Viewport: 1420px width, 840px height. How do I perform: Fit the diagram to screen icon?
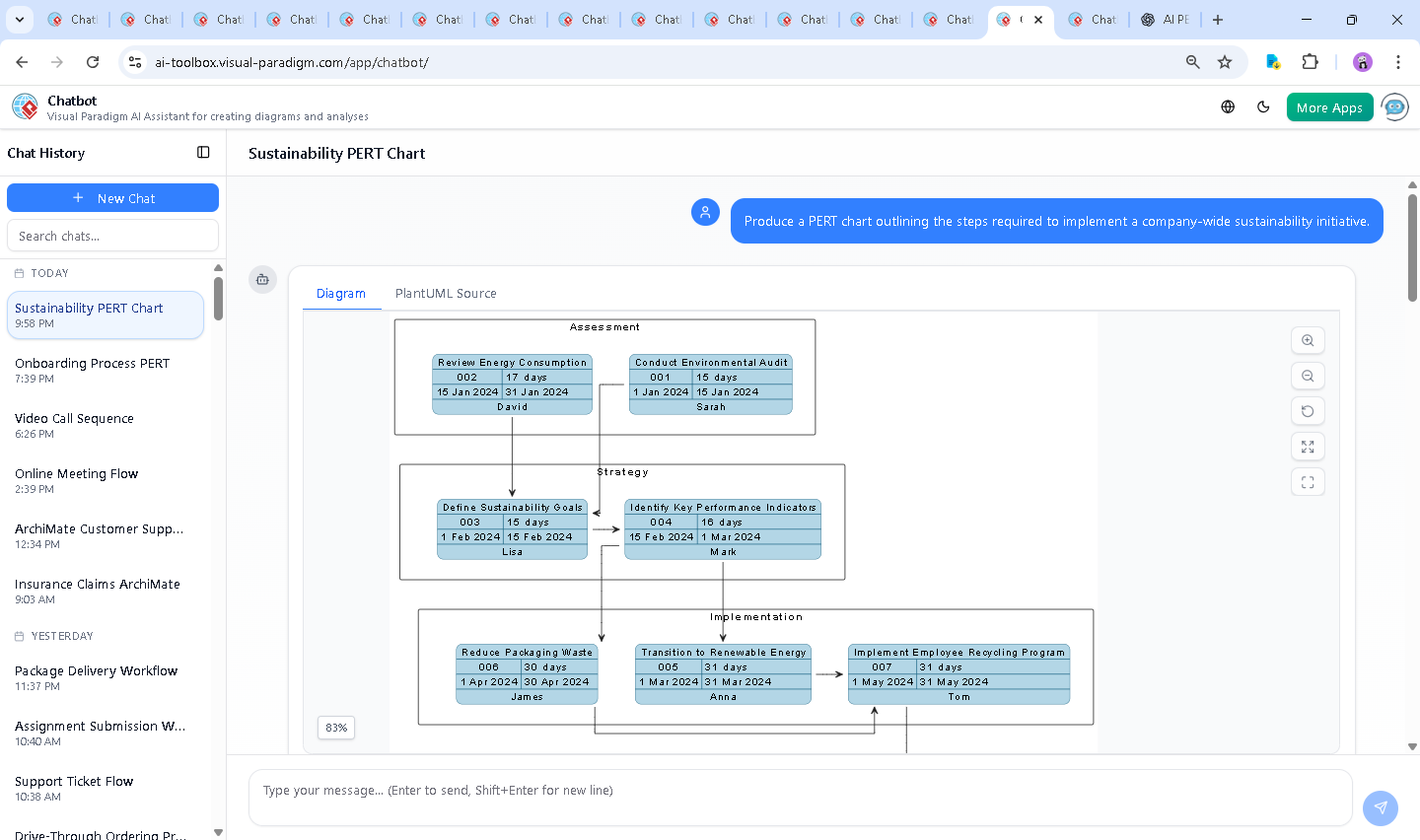[1308, 447]
